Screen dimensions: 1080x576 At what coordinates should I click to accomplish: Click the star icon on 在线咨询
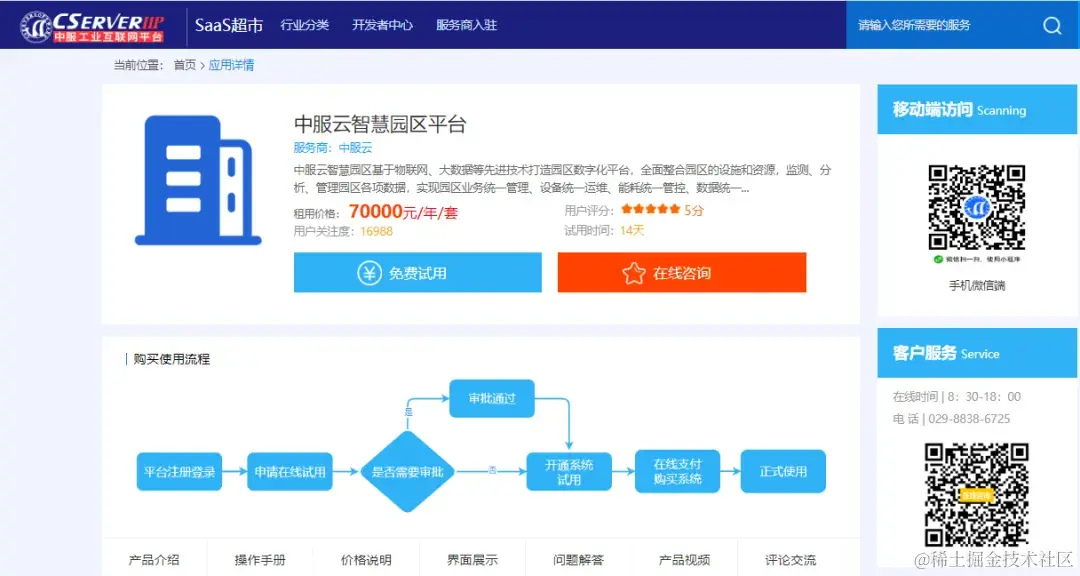[634, 273]
